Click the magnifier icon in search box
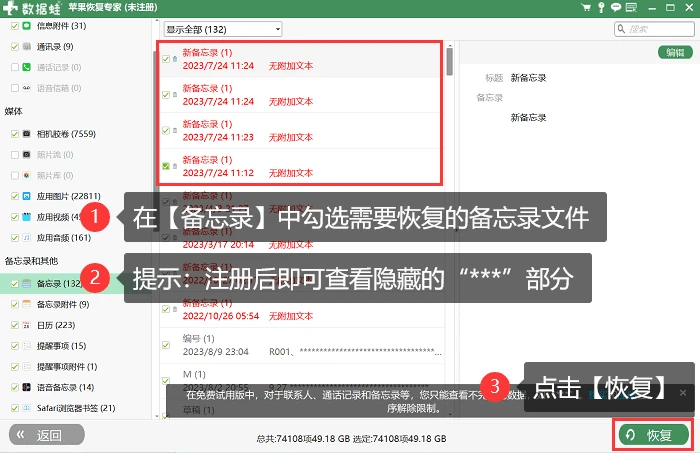The width and height of the screenshot is (700, 453). tap(621, 29)
